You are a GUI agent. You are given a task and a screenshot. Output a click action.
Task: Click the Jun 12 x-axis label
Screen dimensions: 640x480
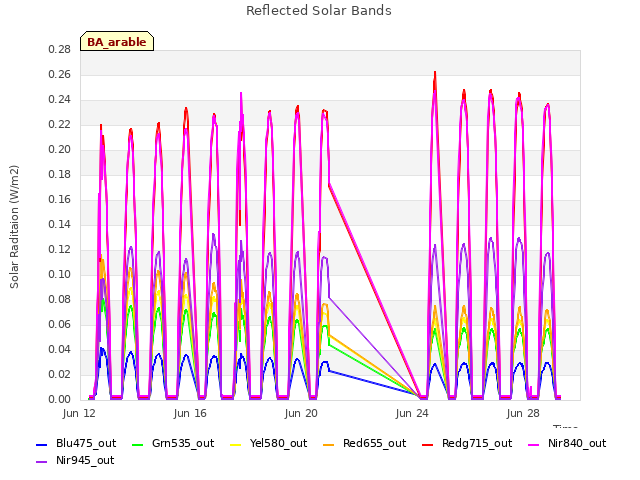click(79, 413)
